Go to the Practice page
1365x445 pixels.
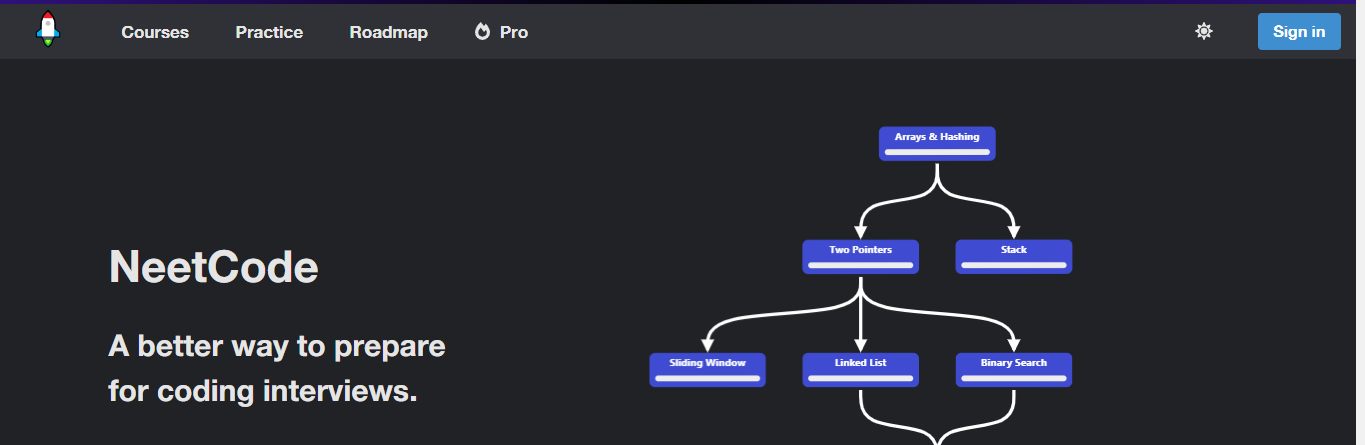click(x=269, y=32)
